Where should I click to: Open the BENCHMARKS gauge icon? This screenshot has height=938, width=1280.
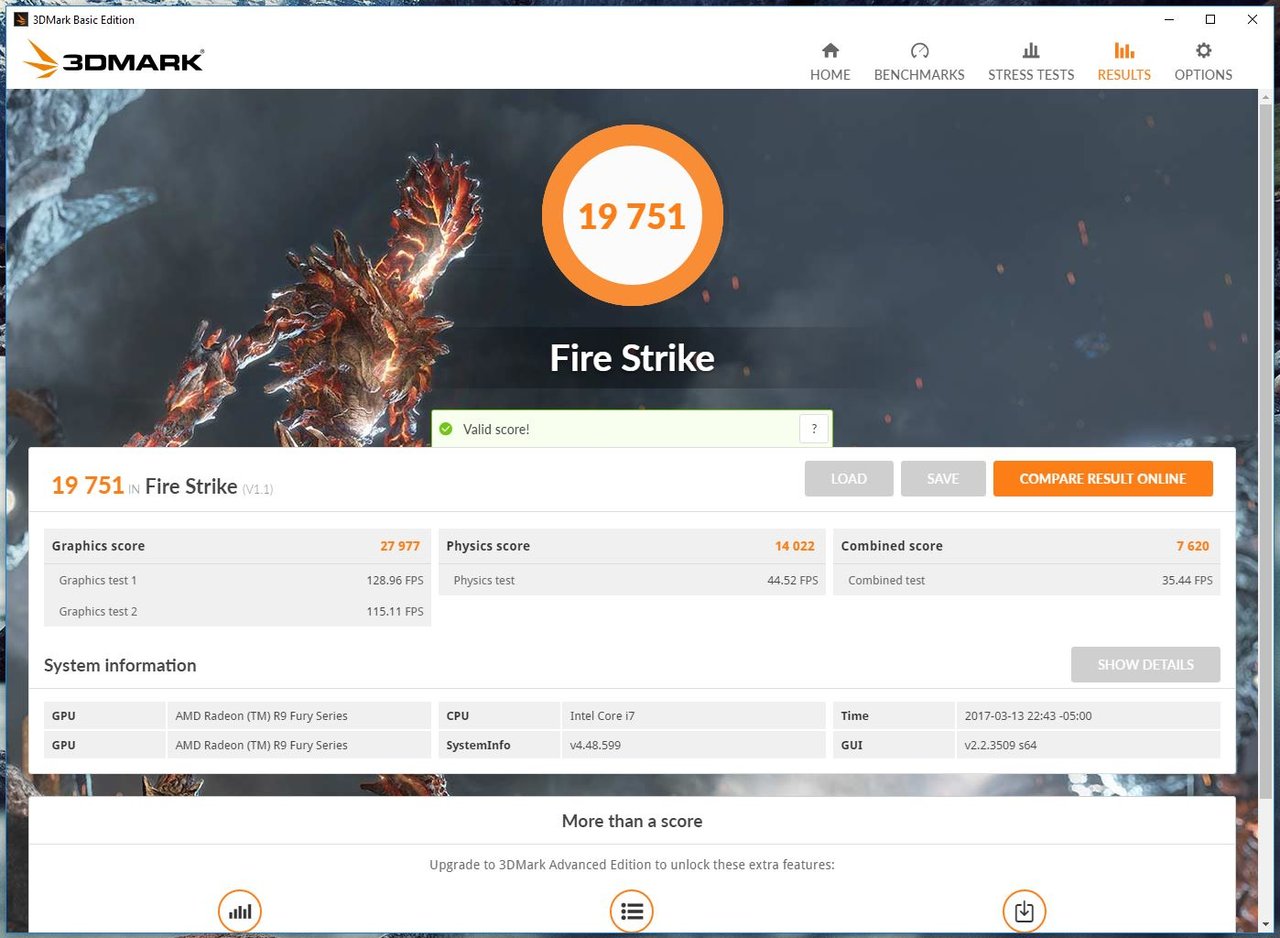click(x=920, y=51)
